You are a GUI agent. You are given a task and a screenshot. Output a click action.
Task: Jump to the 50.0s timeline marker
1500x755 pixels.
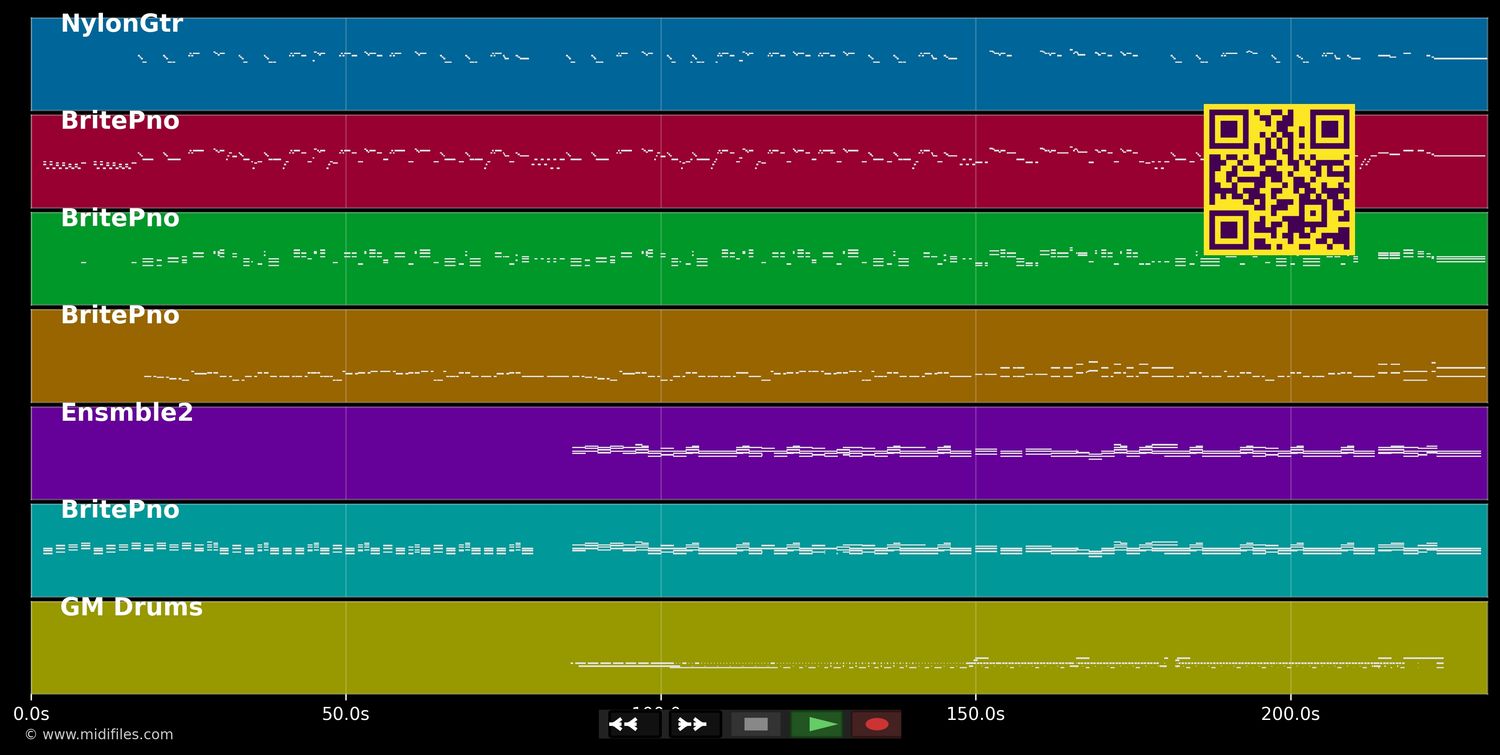(345, 715)
